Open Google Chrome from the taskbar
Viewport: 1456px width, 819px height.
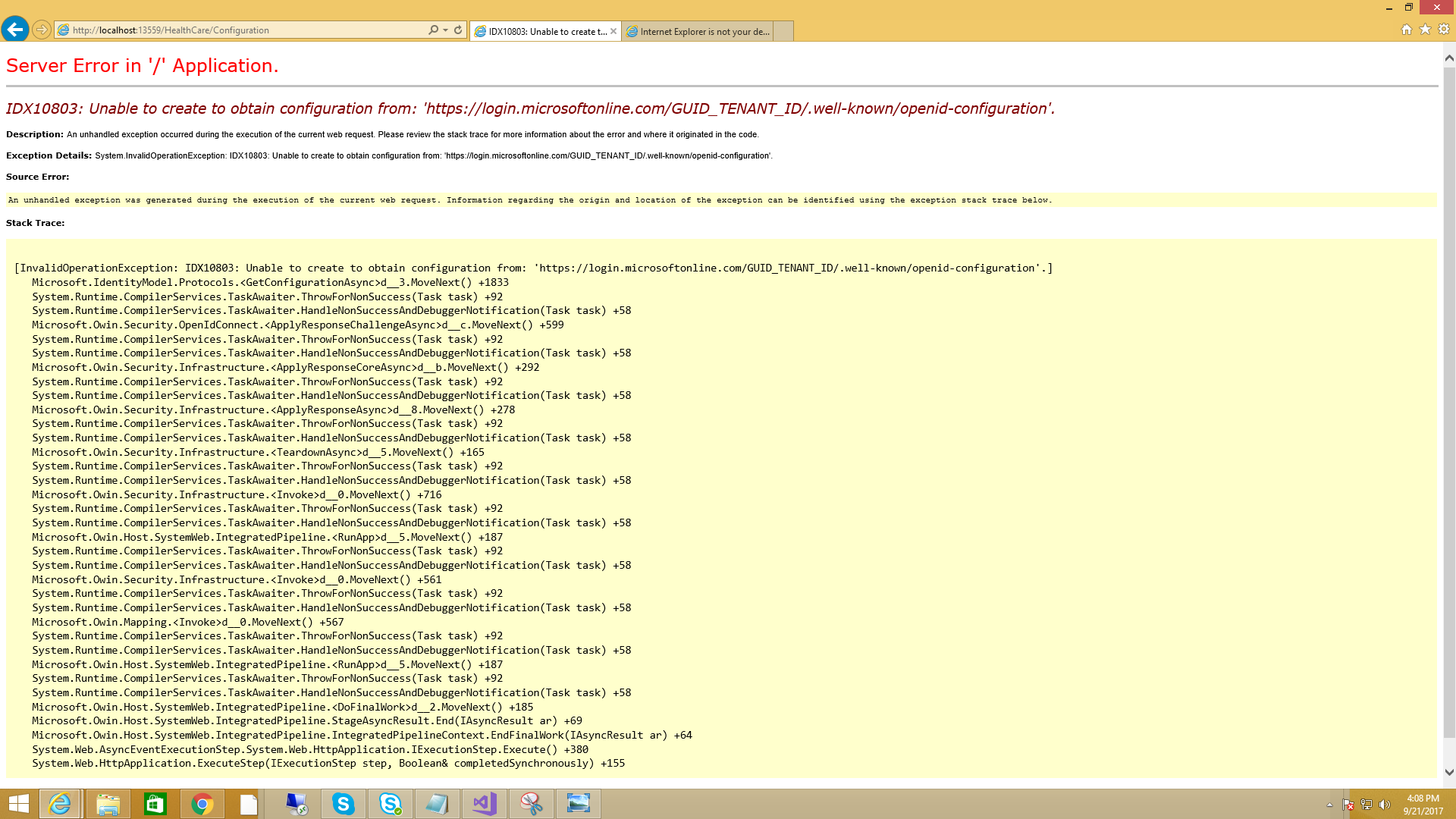202,803
